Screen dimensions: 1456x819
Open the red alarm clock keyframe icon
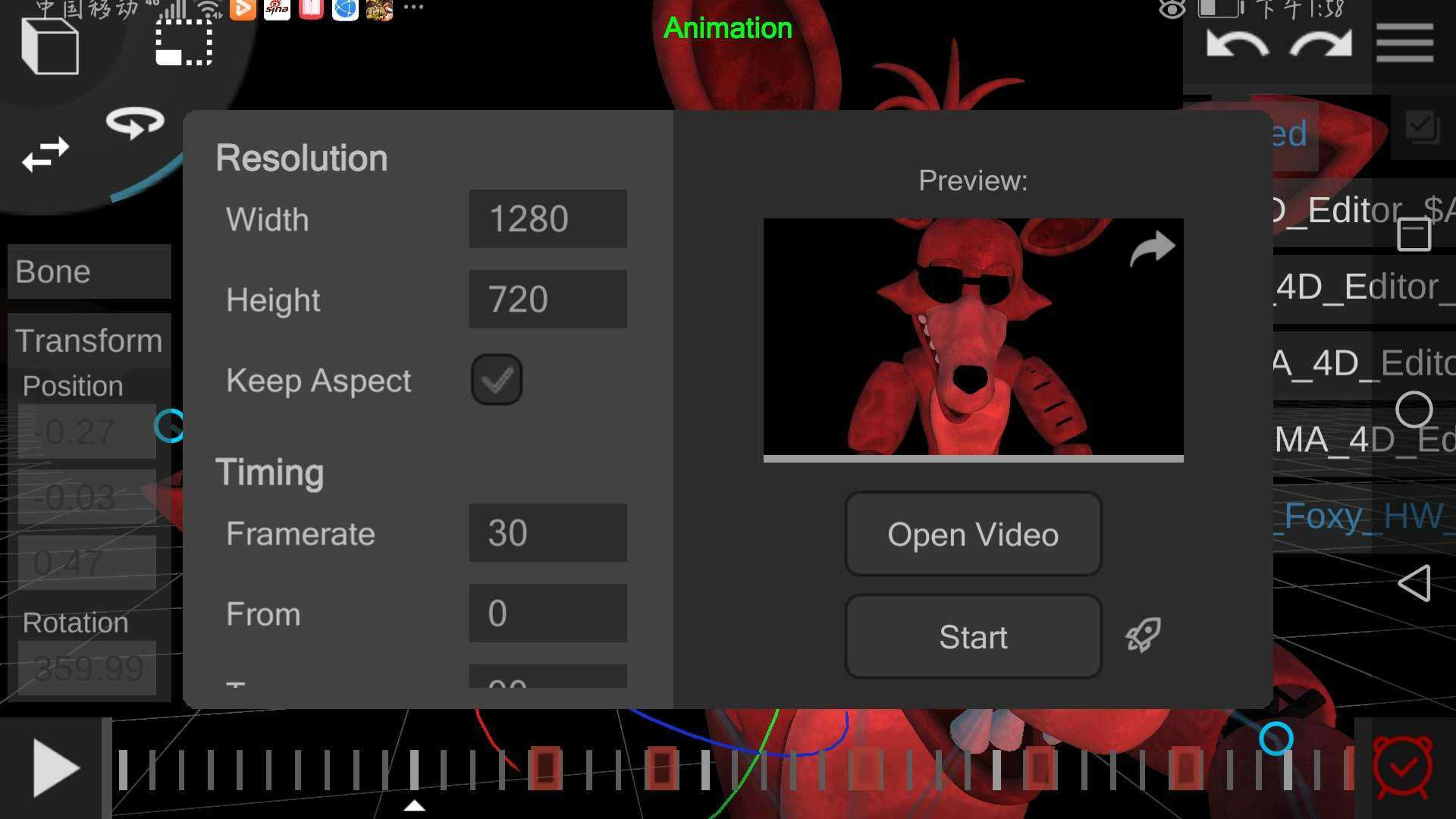(1403, 767)
